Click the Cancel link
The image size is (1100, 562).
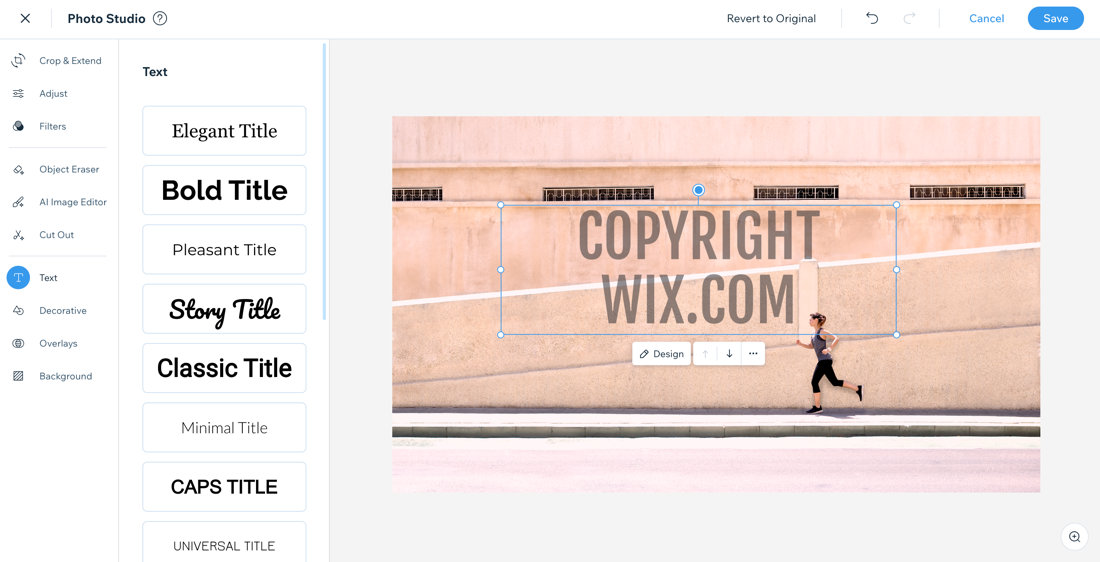point(986,19)
